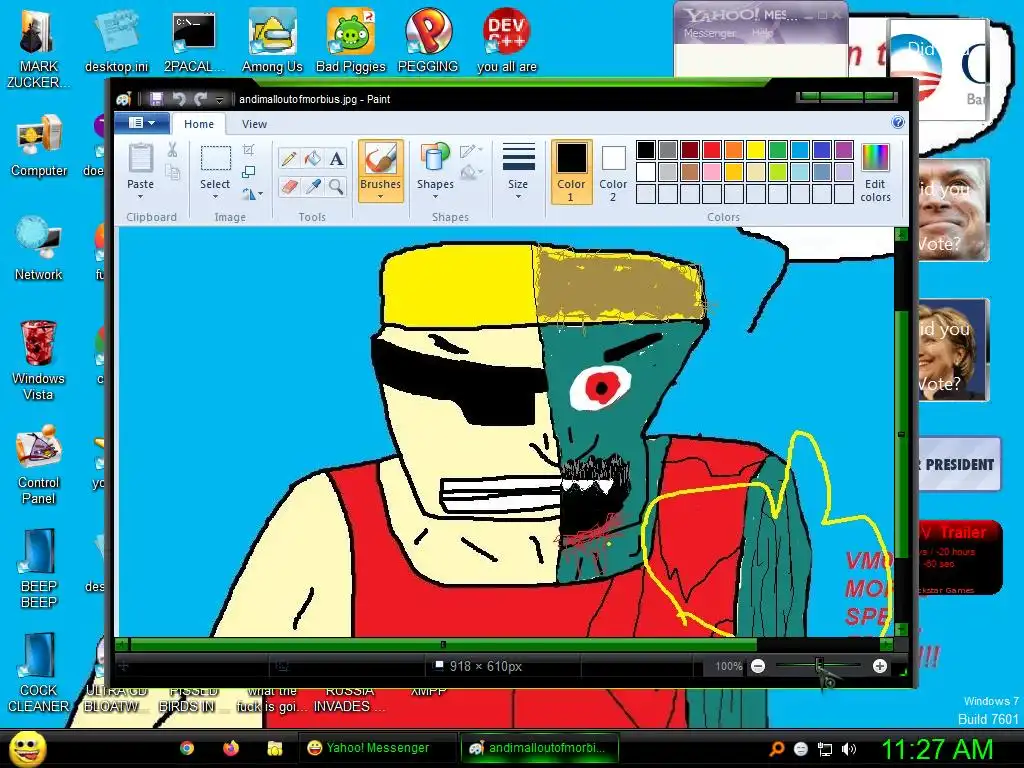Select Color 2 as active color
Screen dimensions: 1024x768
click(x=613, y=172)
